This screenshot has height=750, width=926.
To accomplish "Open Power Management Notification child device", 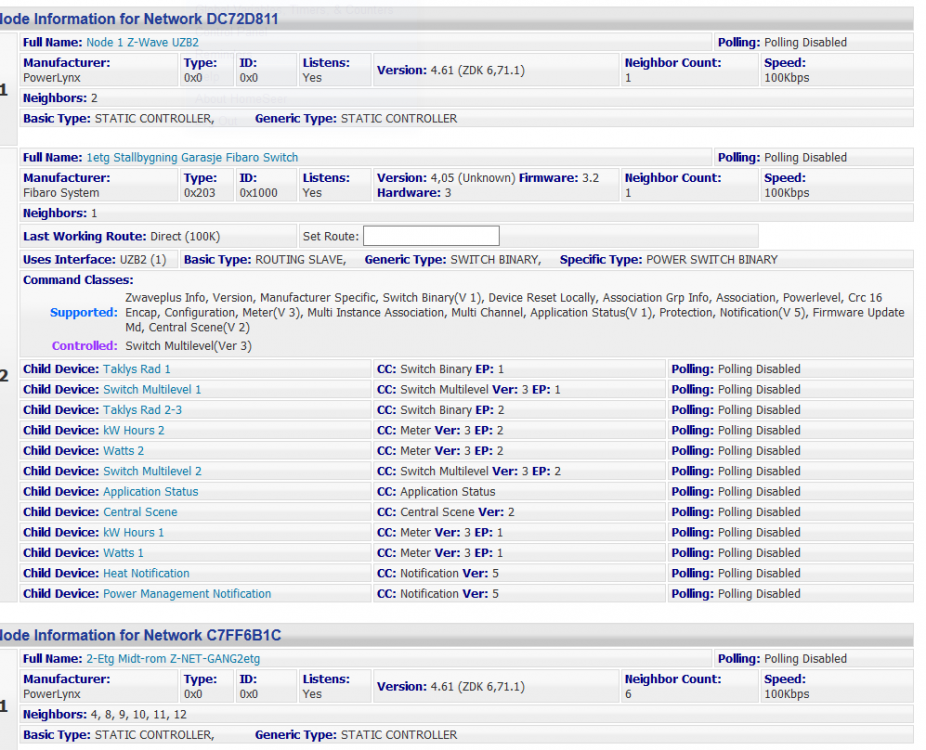I will 187,594.
